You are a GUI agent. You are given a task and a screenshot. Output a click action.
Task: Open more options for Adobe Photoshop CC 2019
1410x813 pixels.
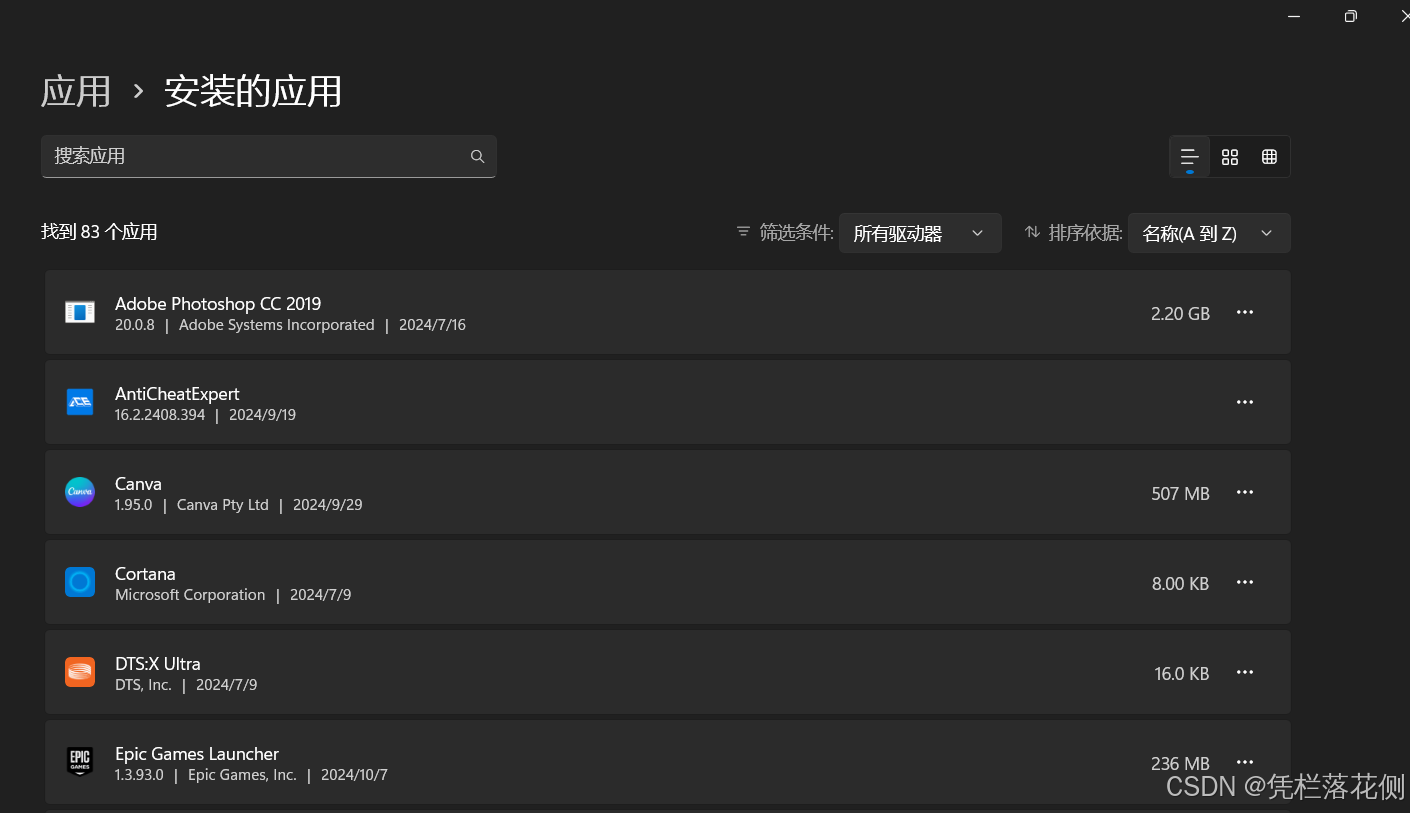point(1245,312)
